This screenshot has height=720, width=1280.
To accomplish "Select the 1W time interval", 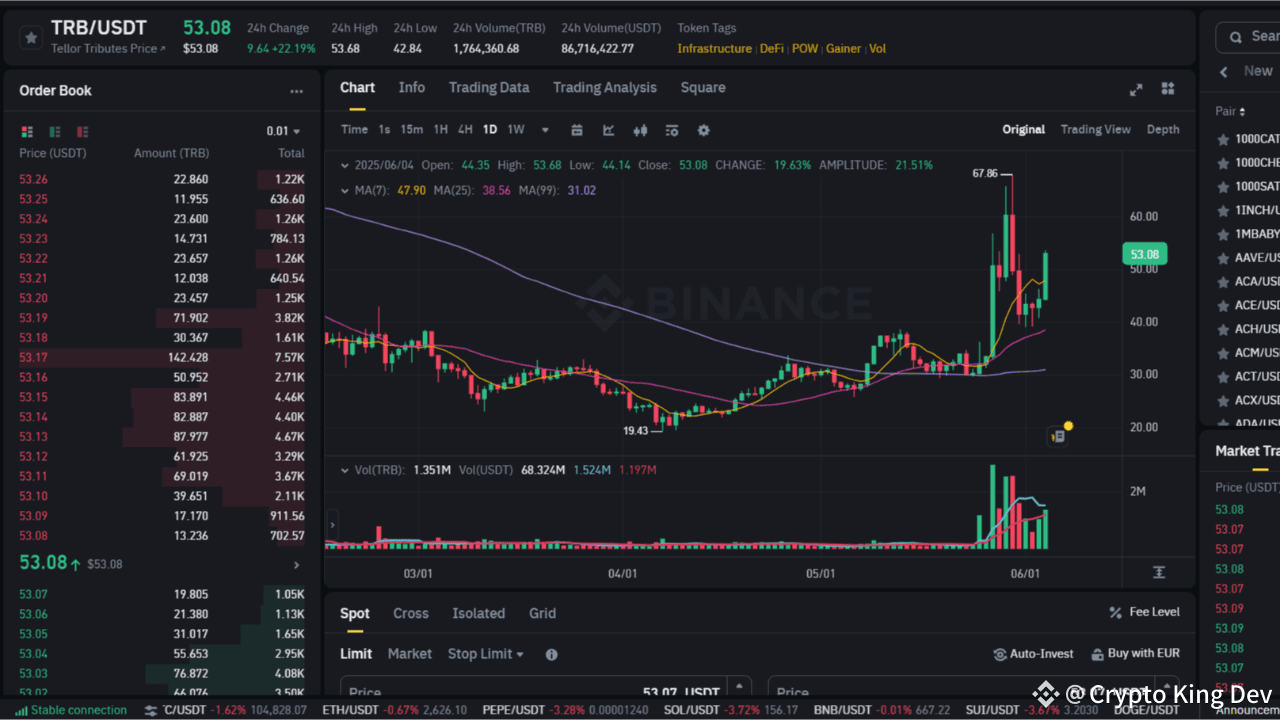I will click(x=516, y=130).
